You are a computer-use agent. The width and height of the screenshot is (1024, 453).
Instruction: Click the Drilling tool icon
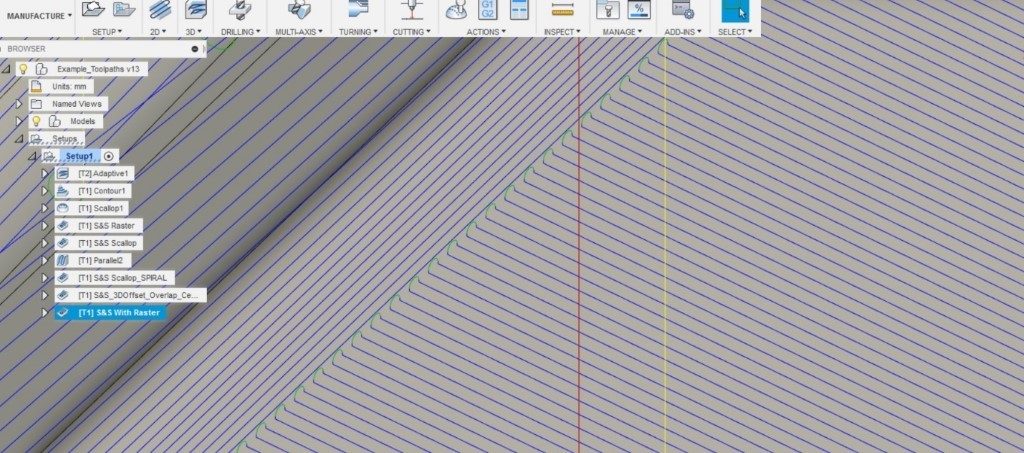click(x=241, y=9)
